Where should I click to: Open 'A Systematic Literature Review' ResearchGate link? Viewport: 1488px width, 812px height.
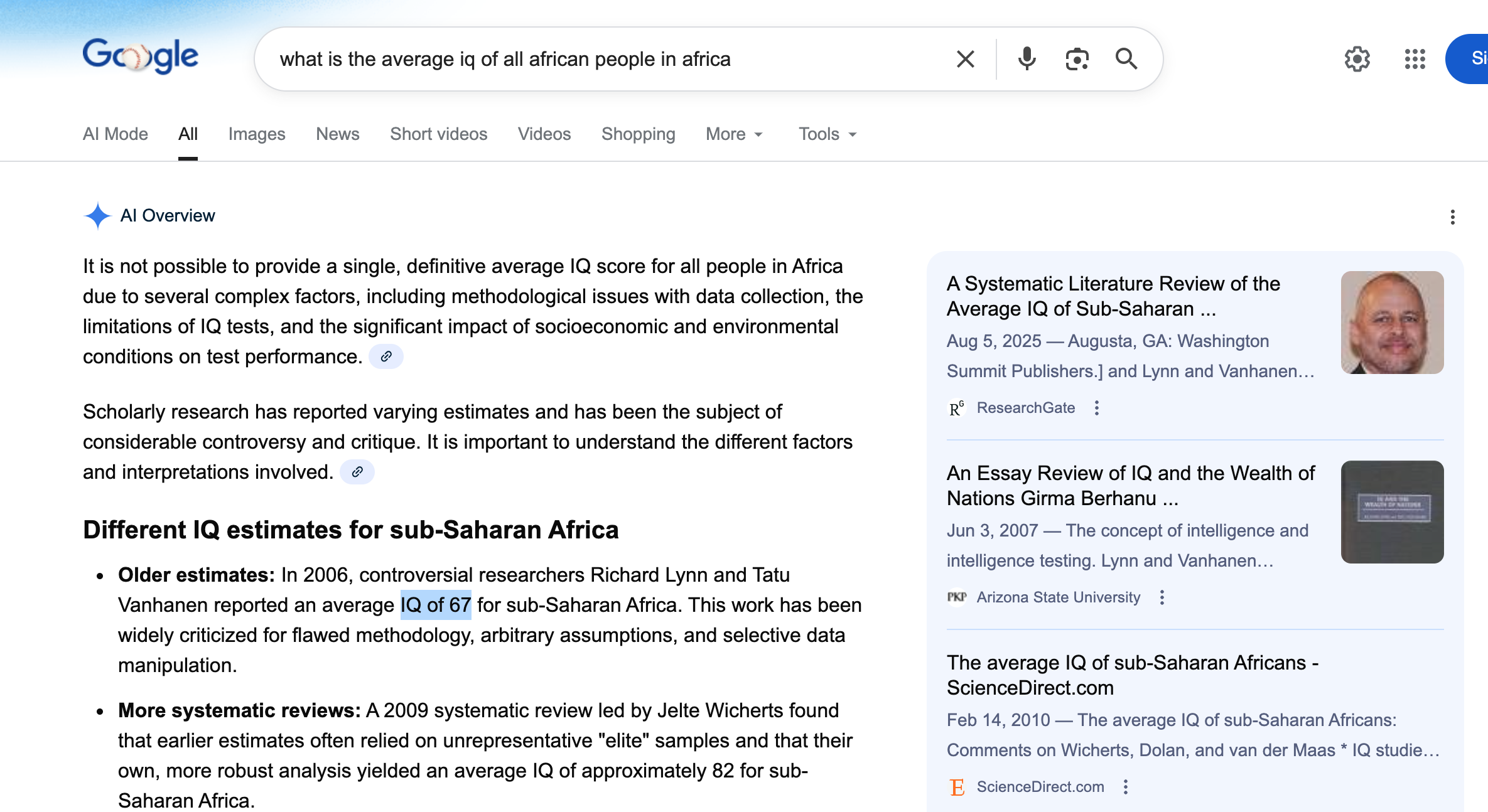click(1113, 296)
